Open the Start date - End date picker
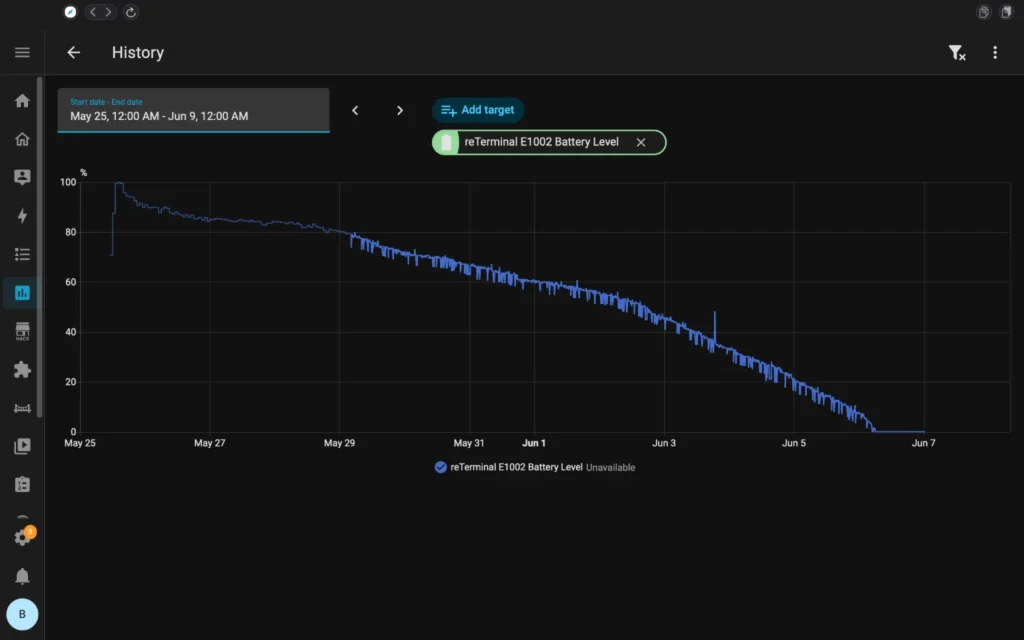 point(193,110)
